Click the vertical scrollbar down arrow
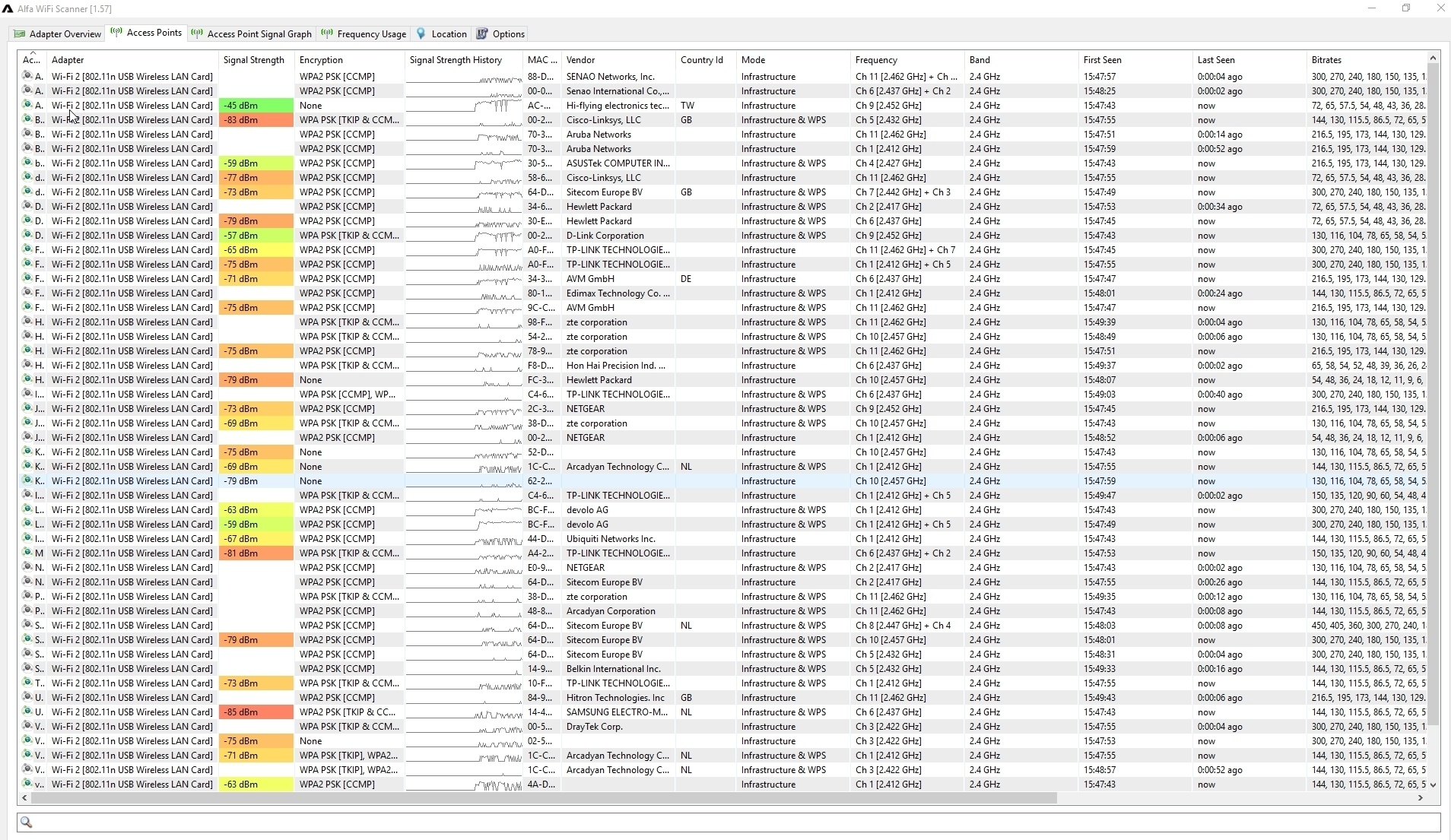 click(x=1433, y=785)
